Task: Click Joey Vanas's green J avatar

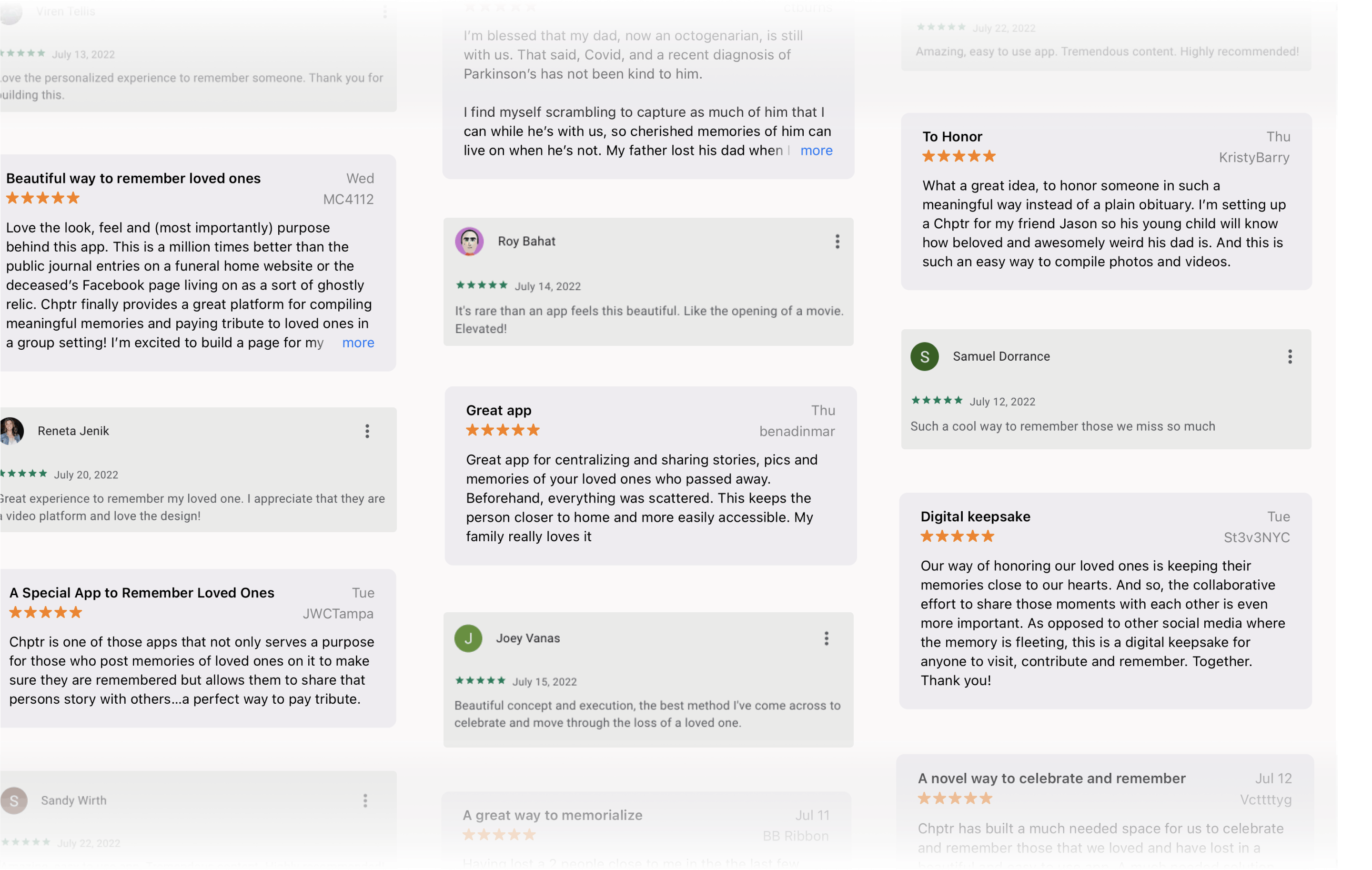Action: (x=468, y=639)
